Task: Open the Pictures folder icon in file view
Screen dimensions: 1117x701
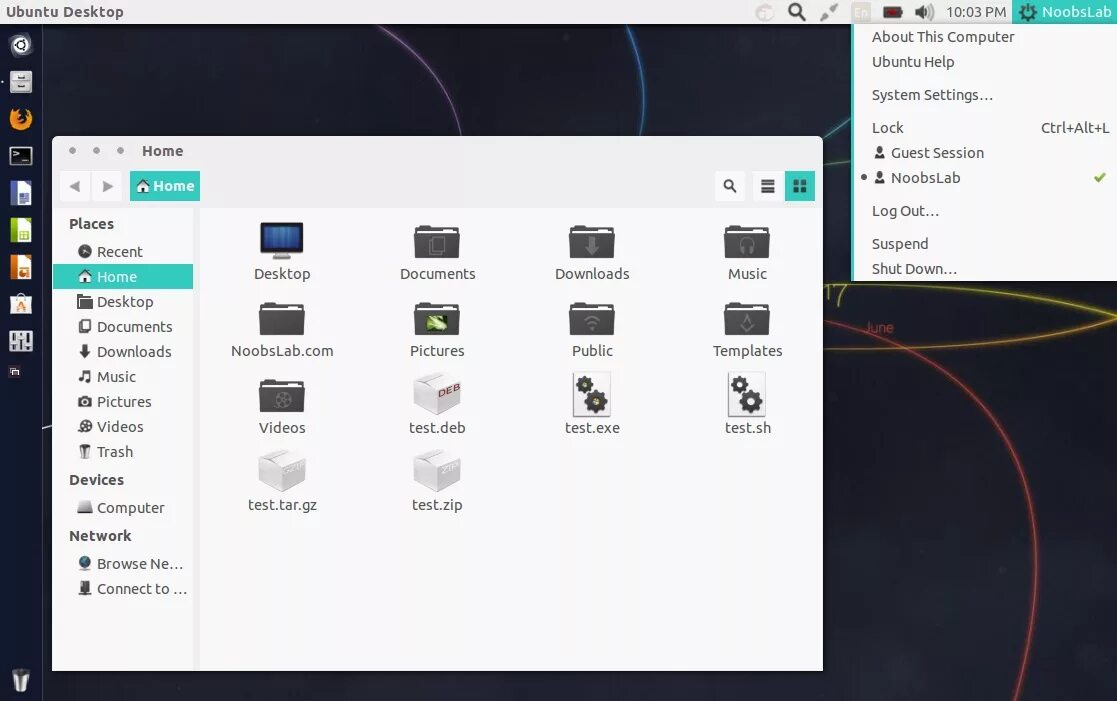Action: [x=437, y=318]
